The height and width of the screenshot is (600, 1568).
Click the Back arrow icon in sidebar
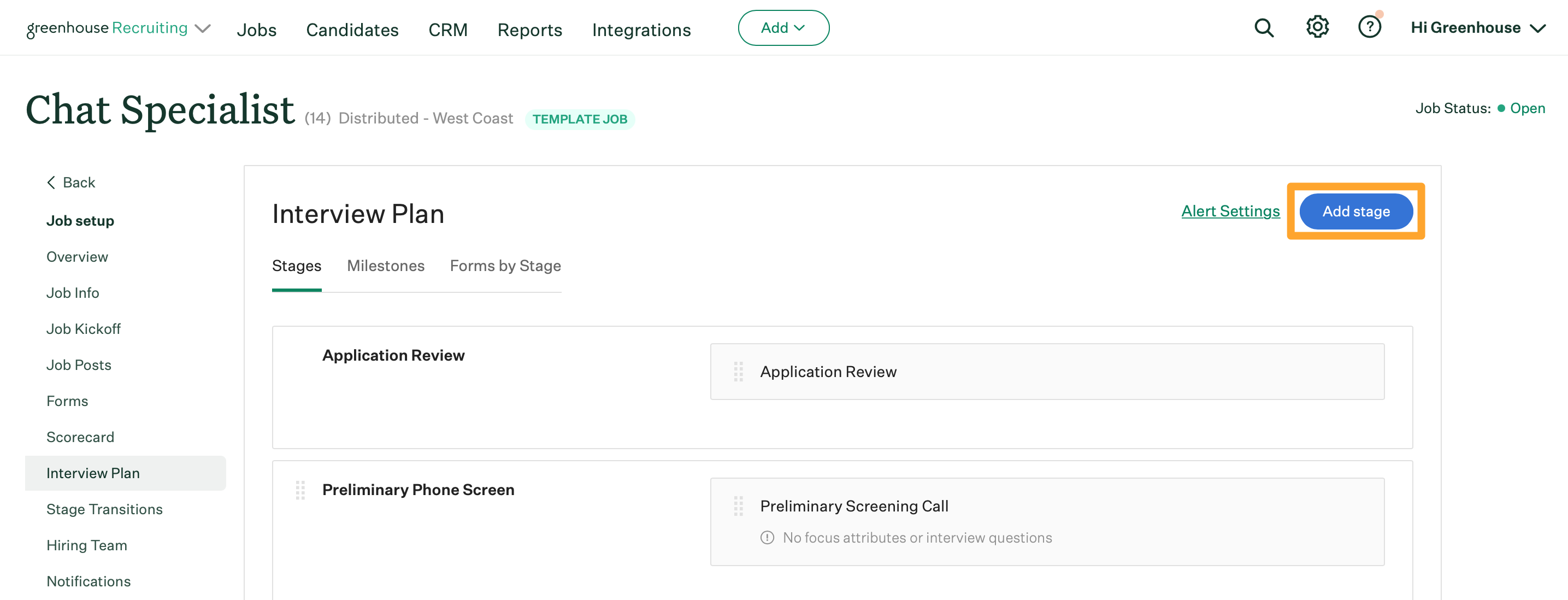coord(51,183)
